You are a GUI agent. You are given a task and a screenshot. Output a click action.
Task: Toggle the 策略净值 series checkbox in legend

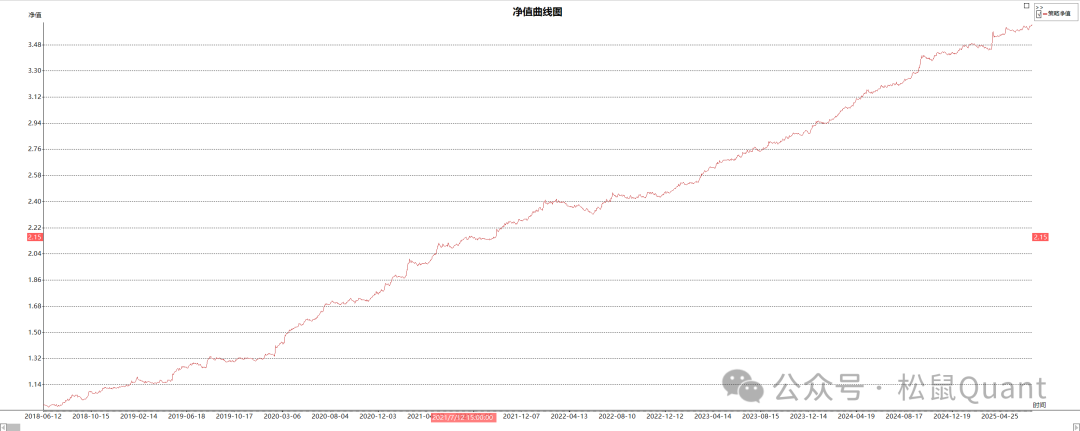(x=1038, y=13)
